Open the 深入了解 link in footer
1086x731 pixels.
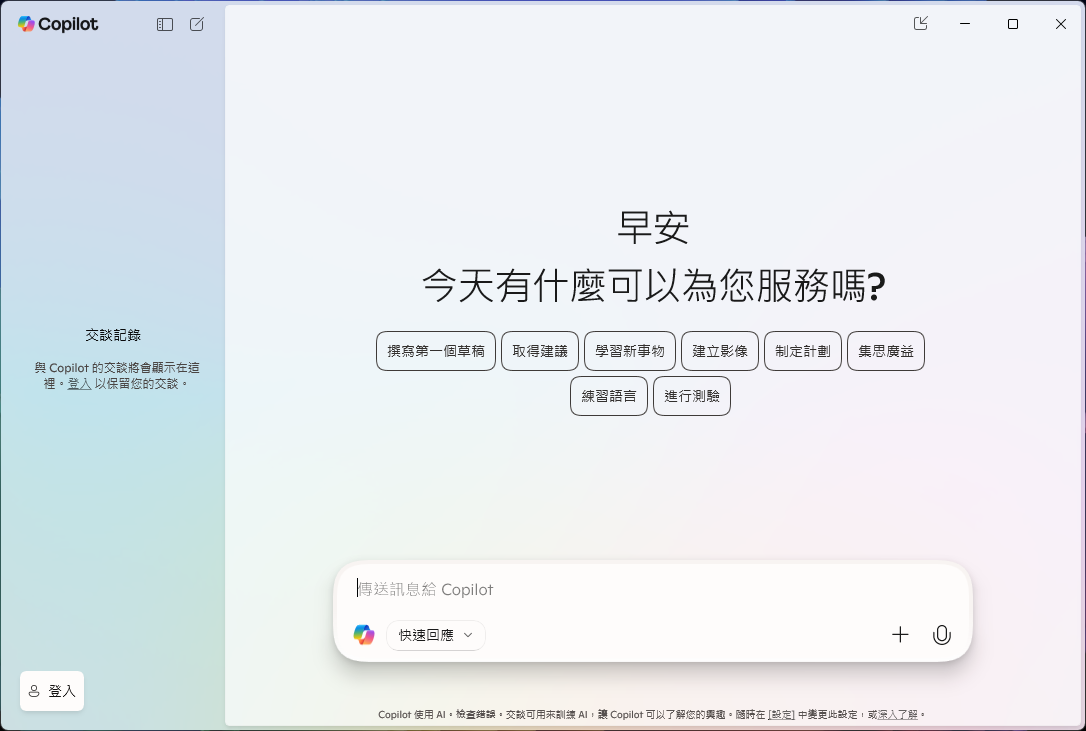click(898, 714)
